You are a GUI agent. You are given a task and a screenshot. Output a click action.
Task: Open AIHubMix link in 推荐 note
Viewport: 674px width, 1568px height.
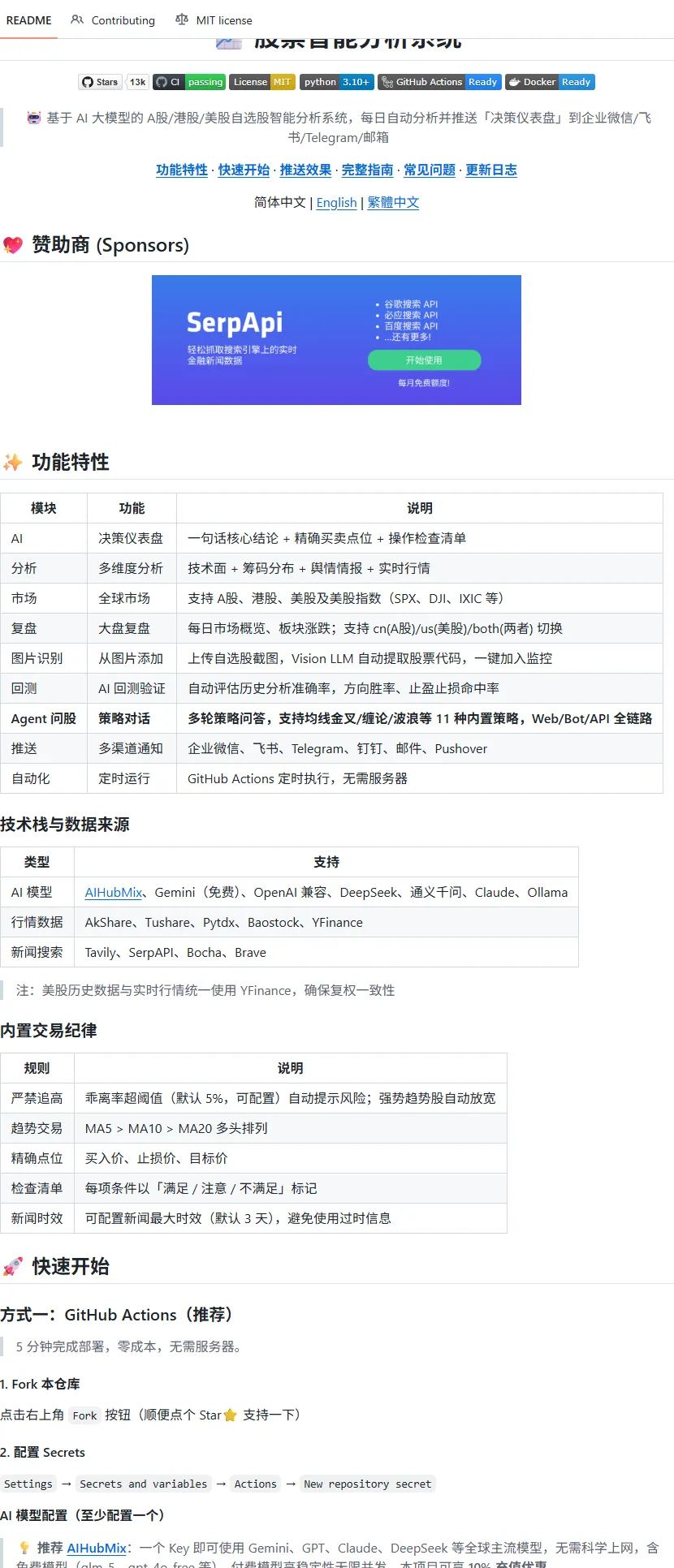[97, 1548]
